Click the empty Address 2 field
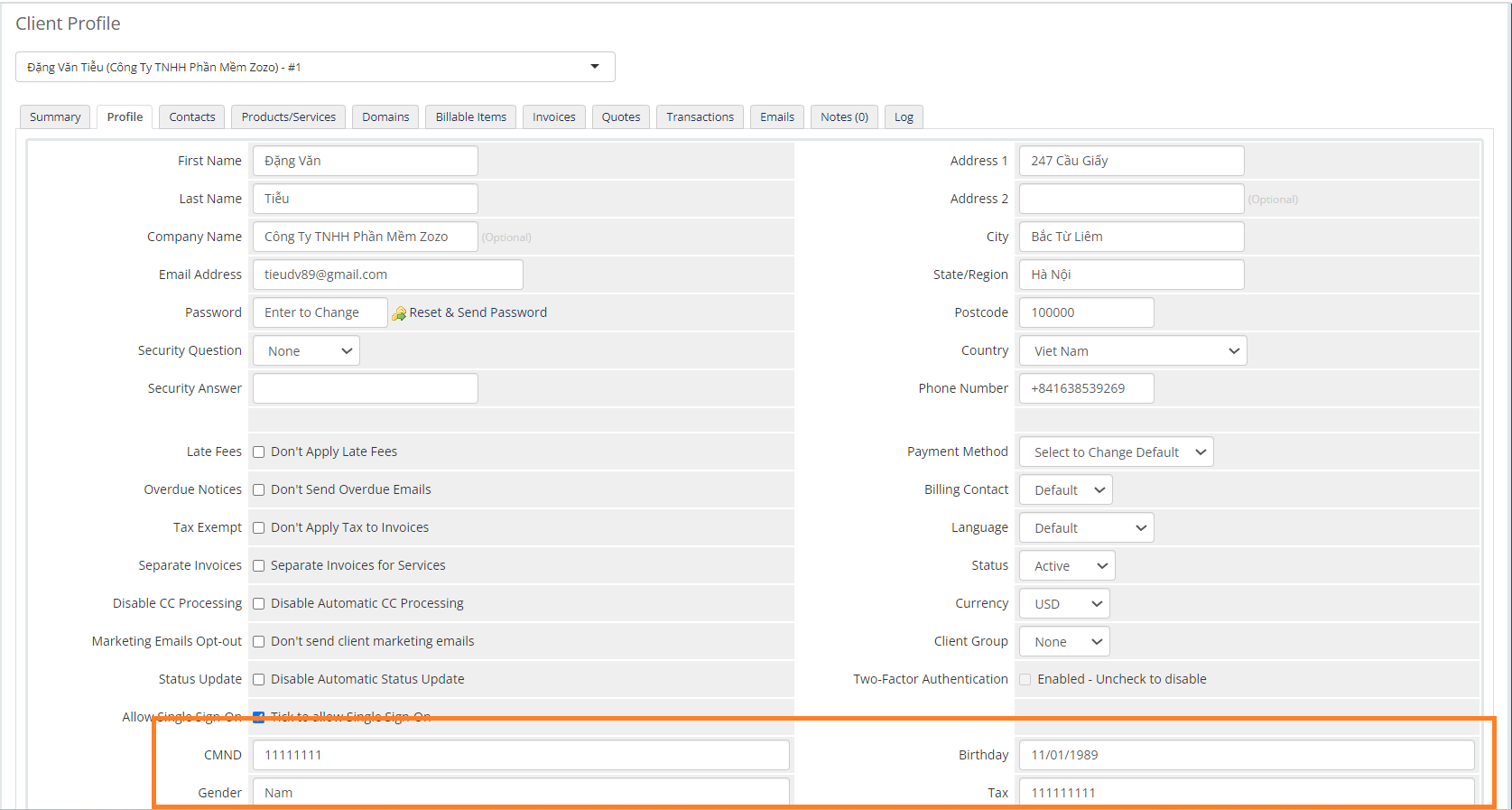Image resolution: width=1512 pixels, height=810 pixels. (1131, 199)
